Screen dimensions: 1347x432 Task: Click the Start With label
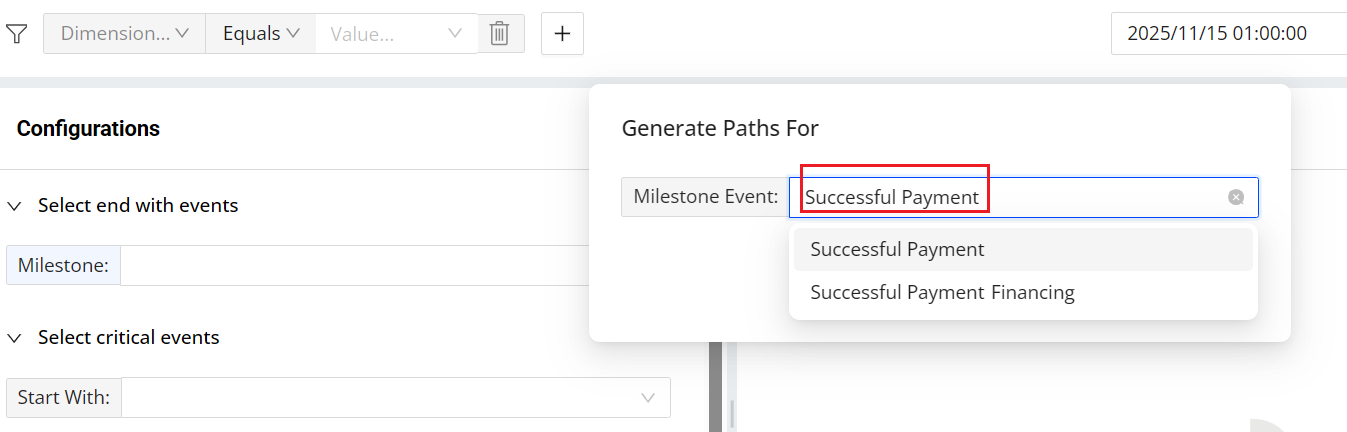(x=63, y=398)
